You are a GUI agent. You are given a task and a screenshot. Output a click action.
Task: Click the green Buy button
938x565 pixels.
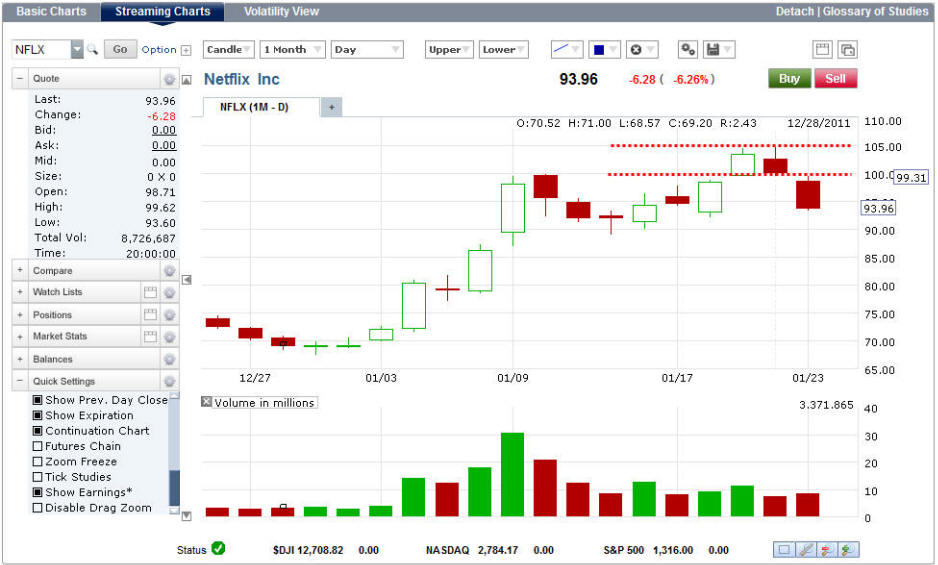pyautogui.click(x=789, y=78)
